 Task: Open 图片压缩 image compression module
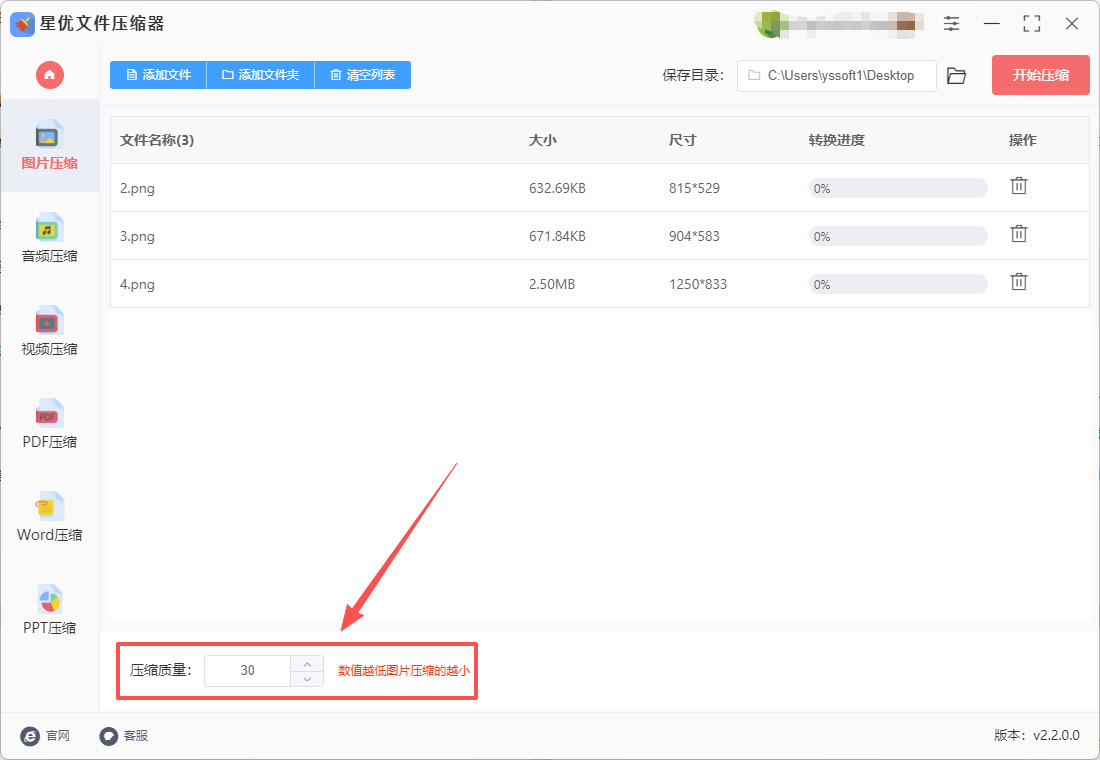coord(49,146)
